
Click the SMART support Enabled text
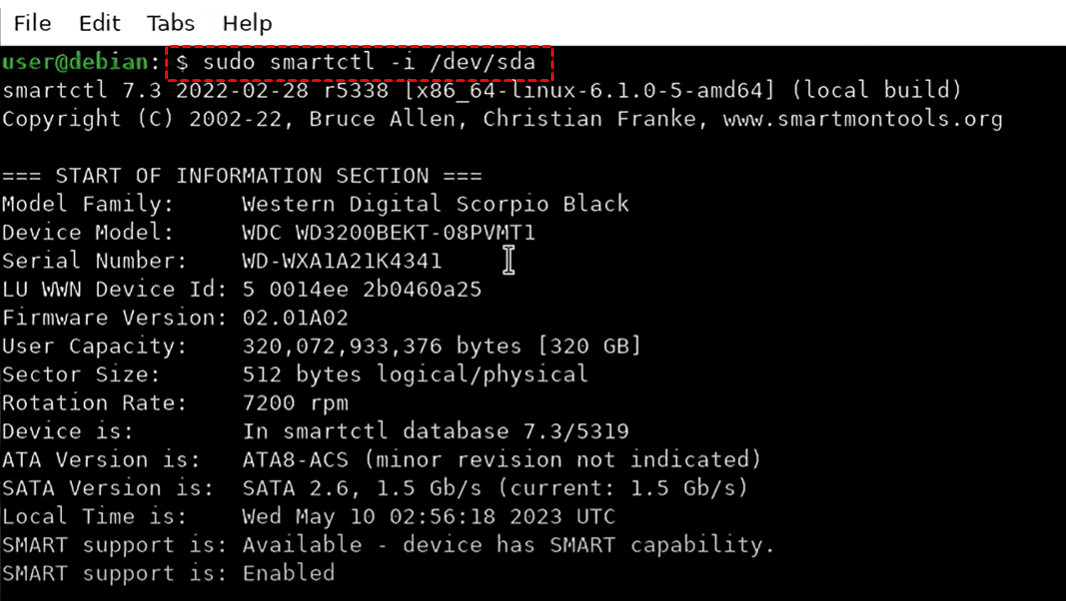(289, 573)
